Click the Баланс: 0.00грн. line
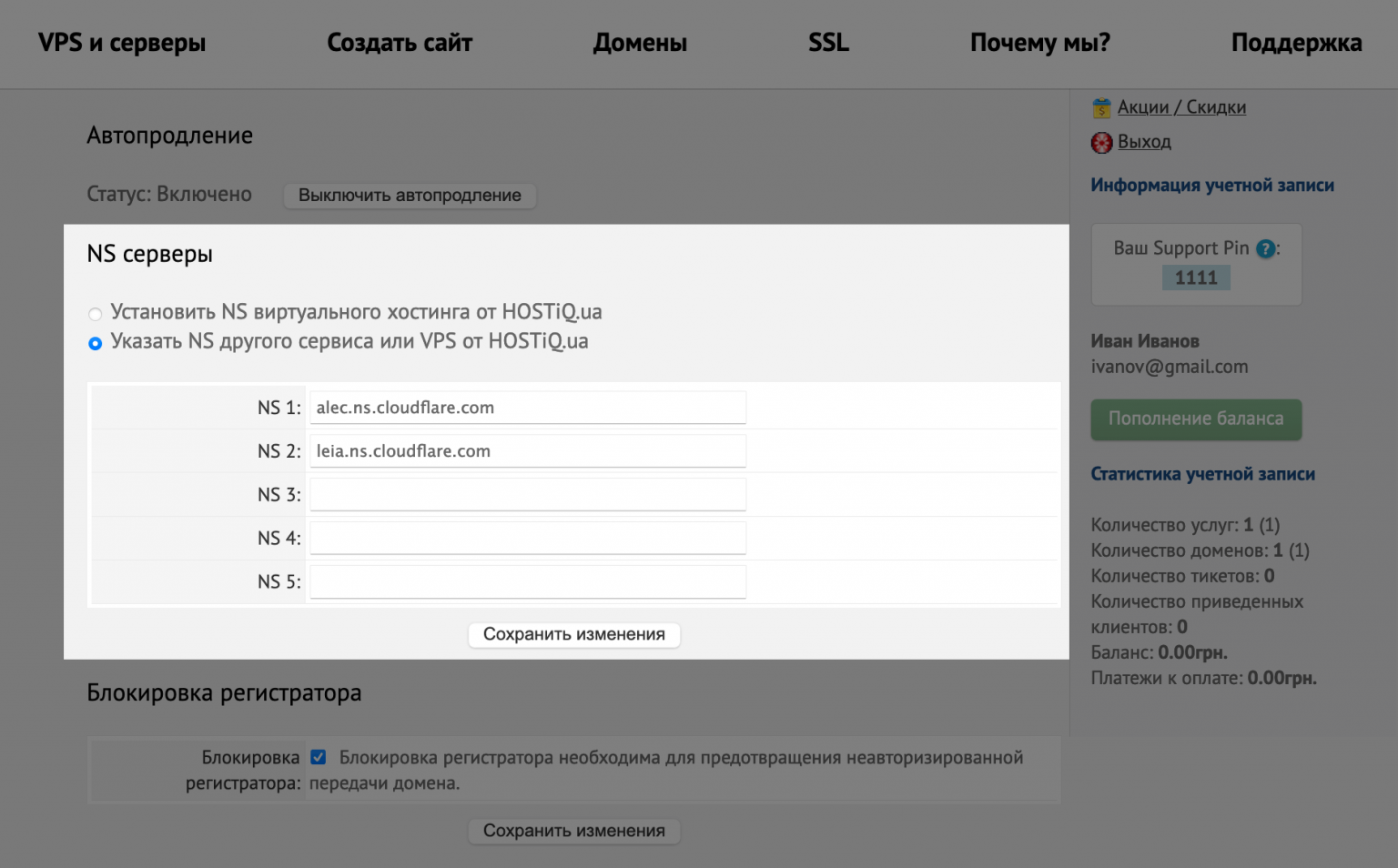This screenshot has width=1398, height=868. tap(1159, 652)
